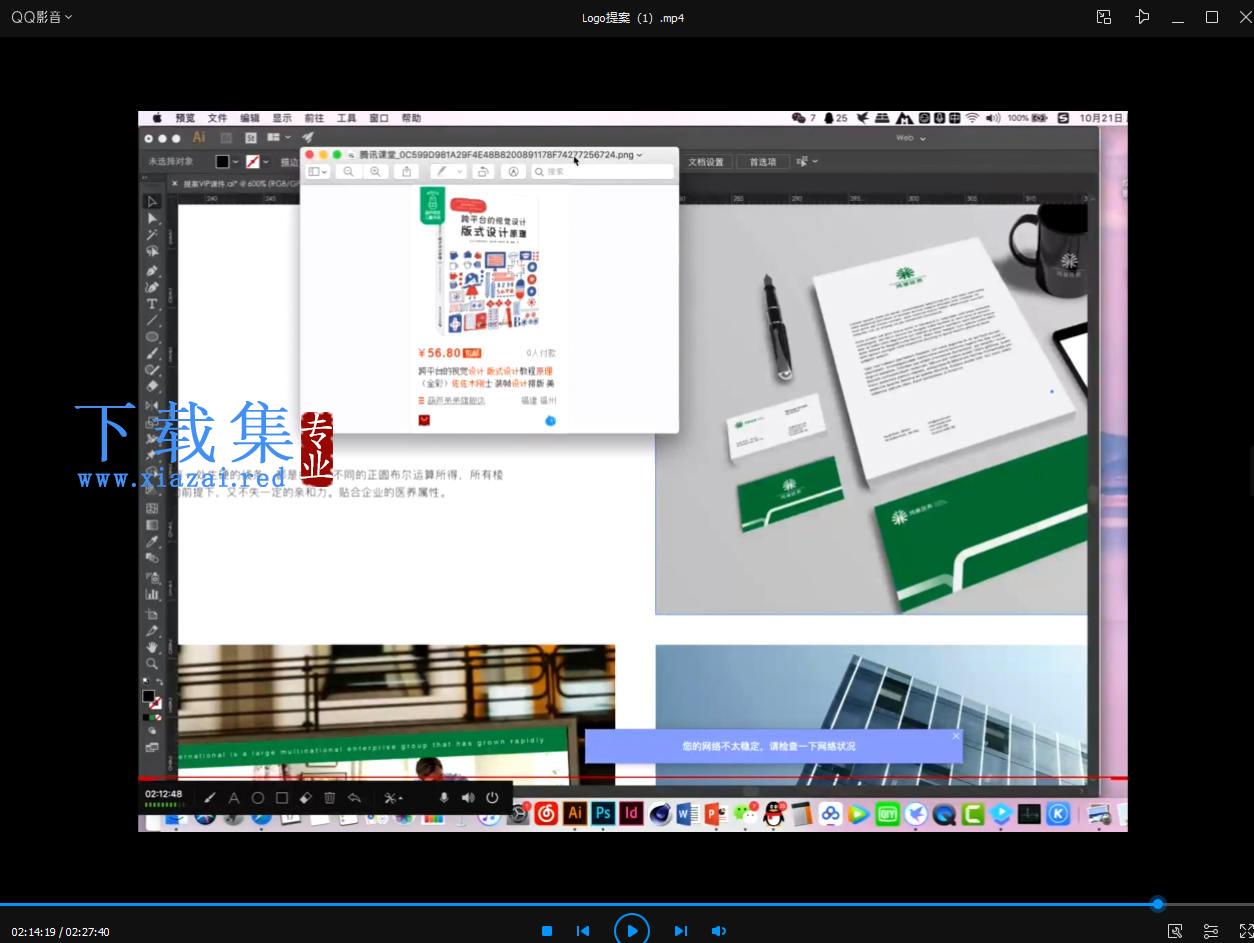Skip to the next video
This screenshot has height=943, width=1254.
point(681,931)
